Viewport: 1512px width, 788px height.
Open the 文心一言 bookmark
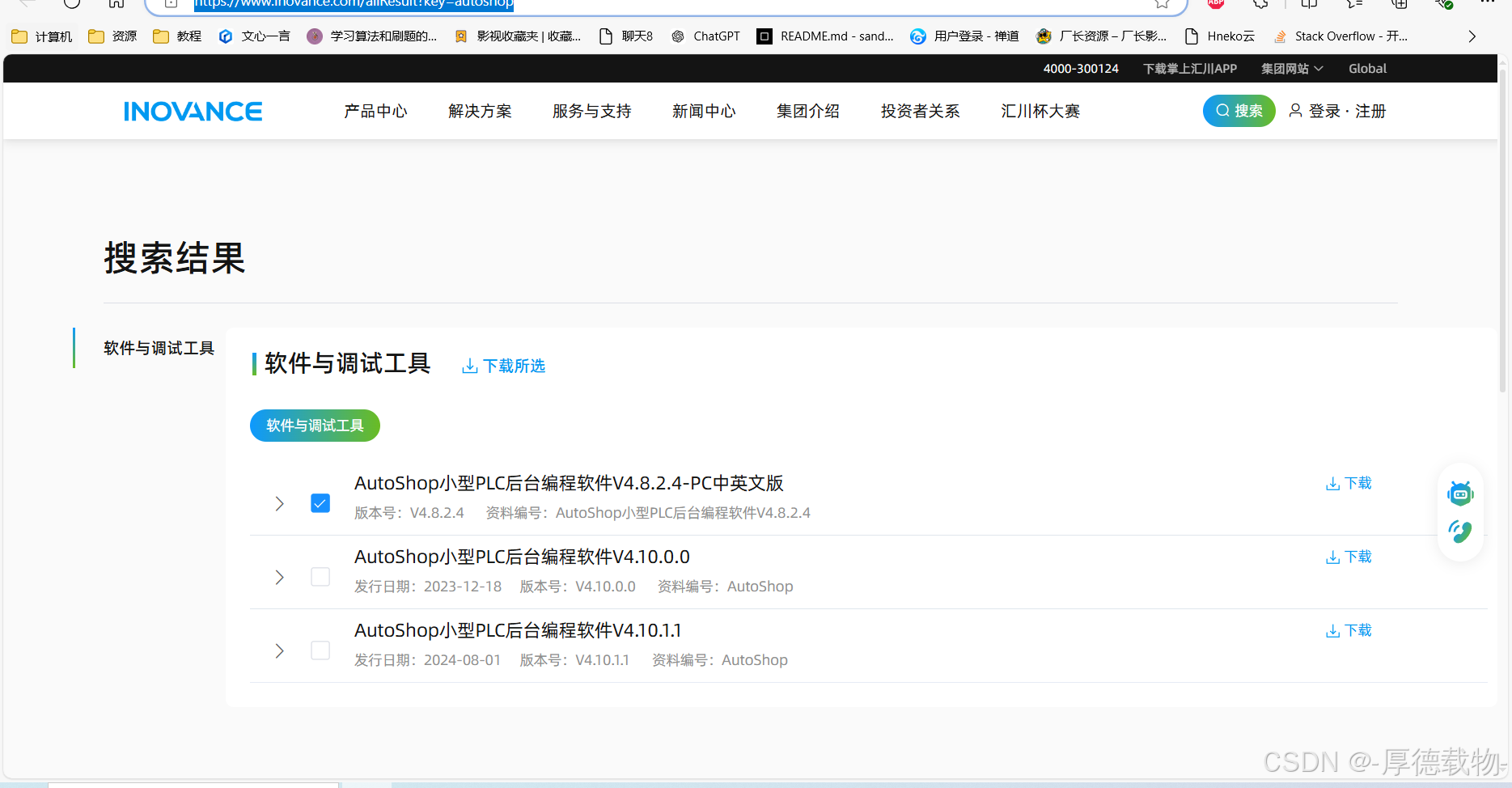click(x=254, y=36)
